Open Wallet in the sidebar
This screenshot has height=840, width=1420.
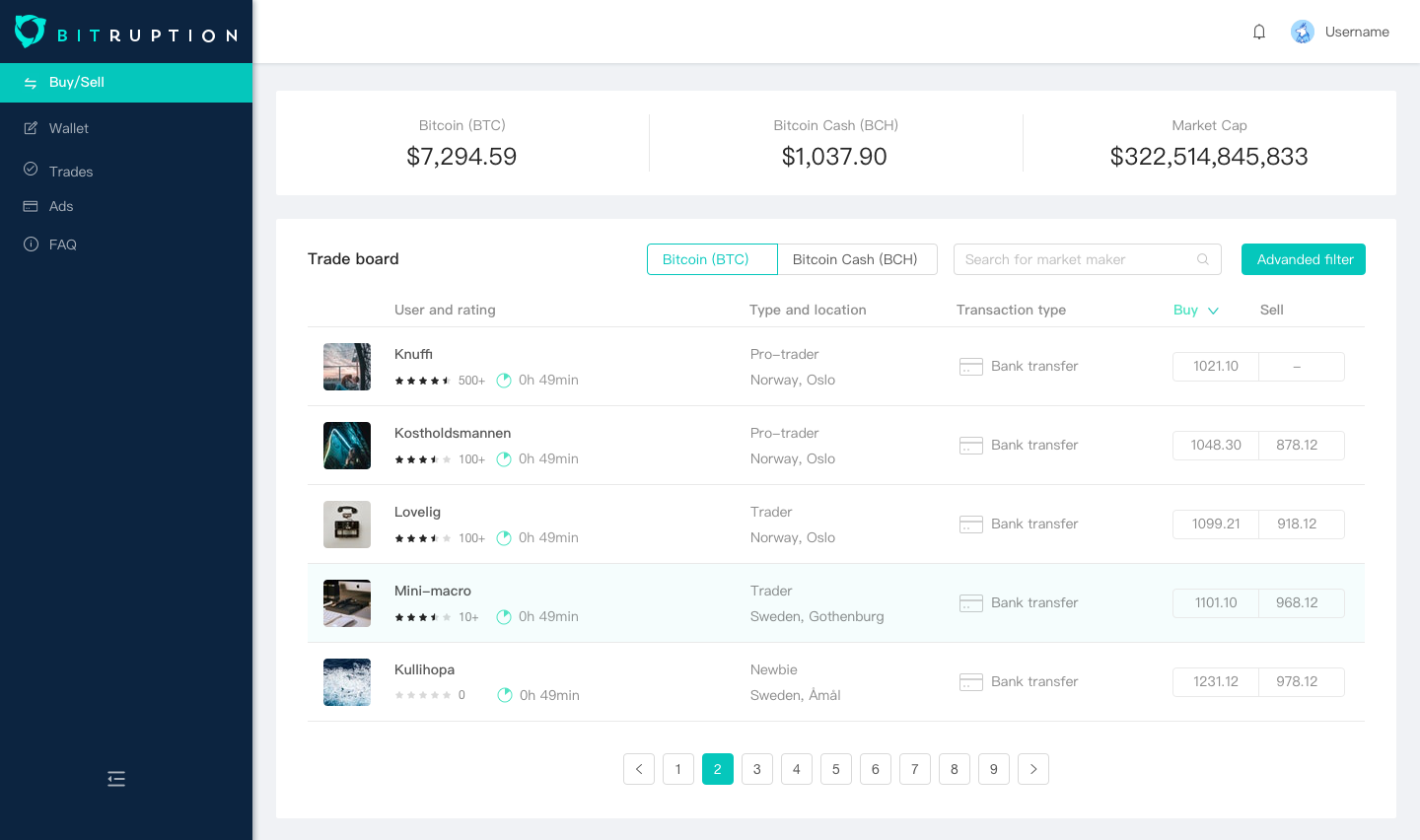pos(69,128)
